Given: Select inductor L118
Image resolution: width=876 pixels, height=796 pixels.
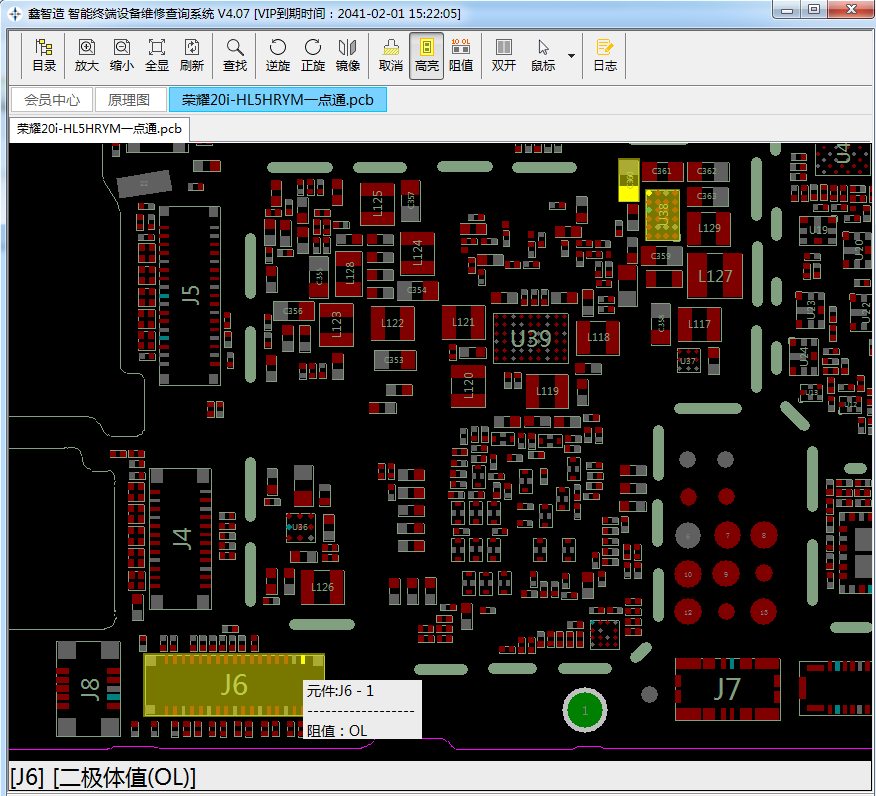Looking at the screenshot, I should click(x=598, y=337).
